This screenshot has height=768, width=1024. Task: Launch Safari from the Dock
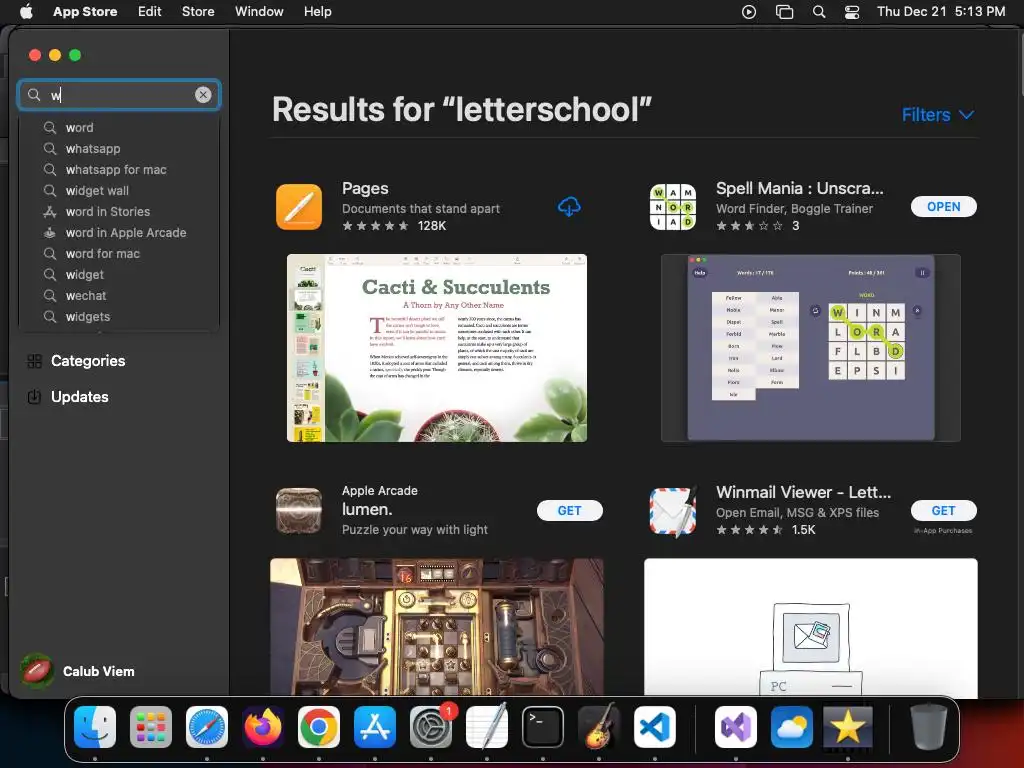(207, 726)
